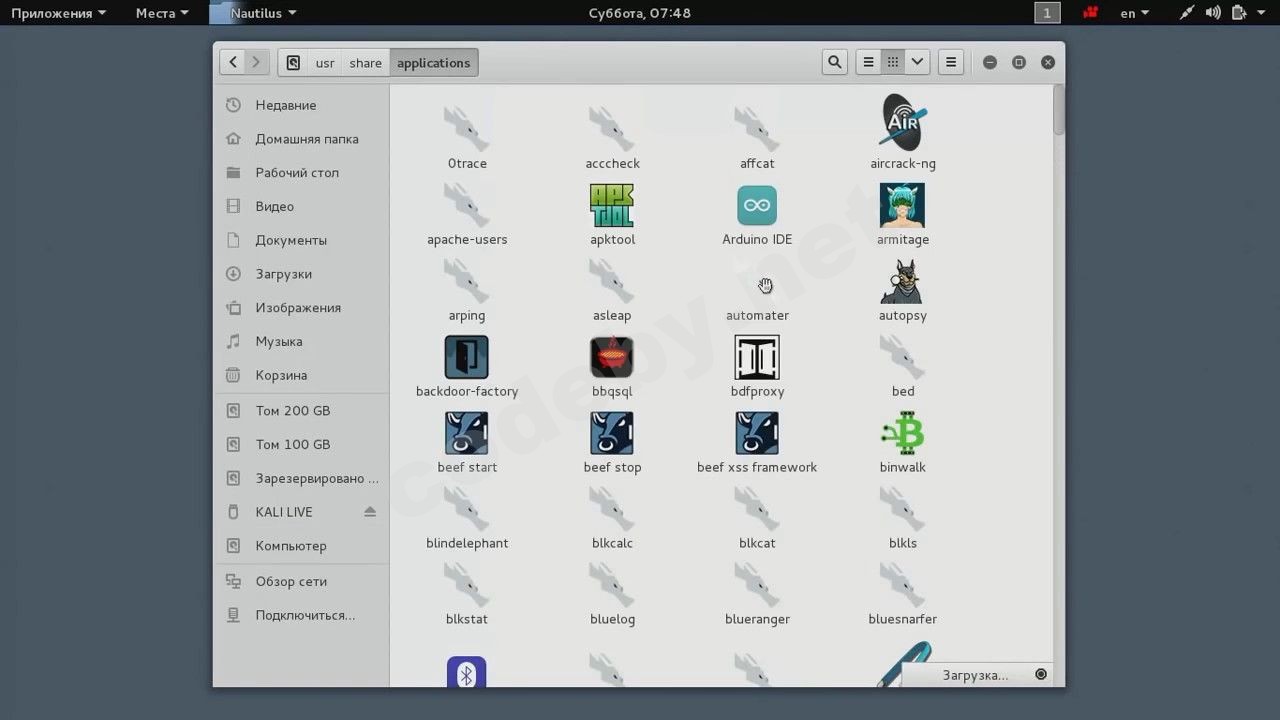1280x720 pixels.
Task: Select the binwalk icon
Action: (x=902, y=434)
